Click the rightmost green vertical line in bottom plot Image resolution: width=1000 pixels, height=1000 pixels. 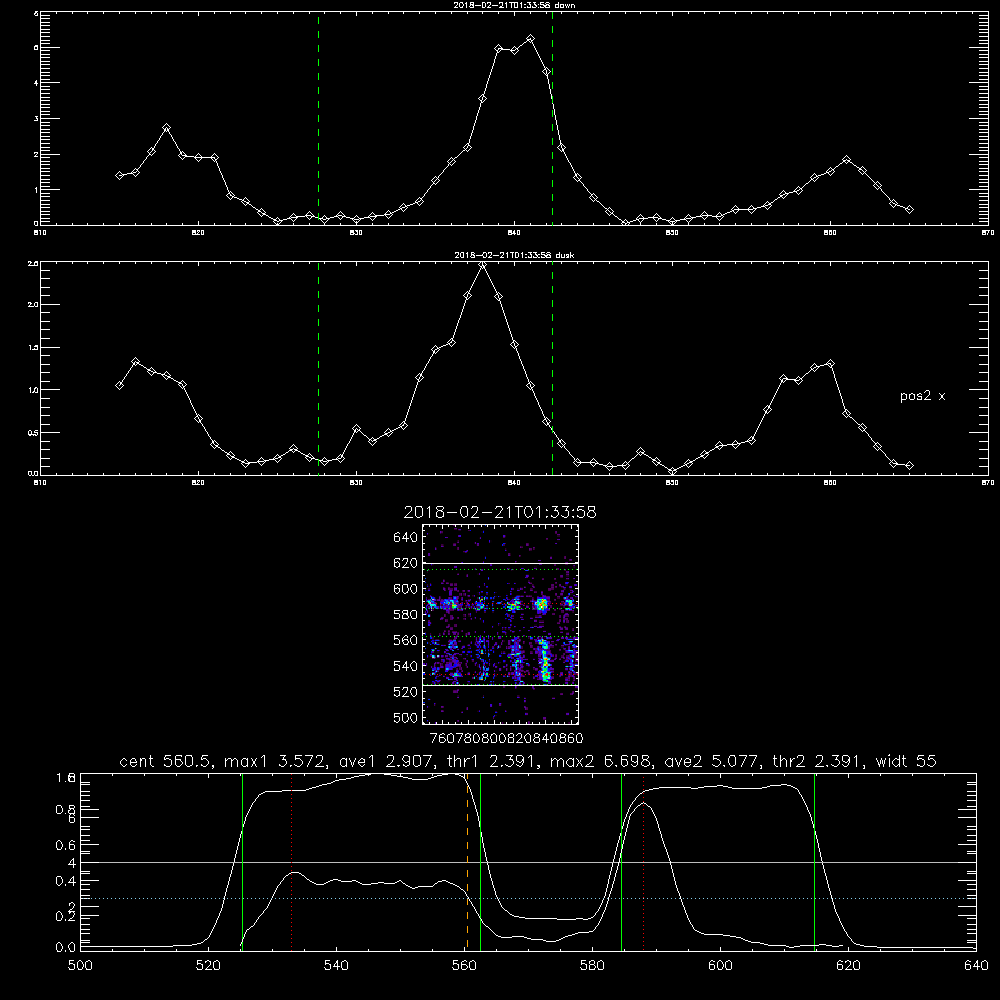pyautogui.click(x=814, y=861)
